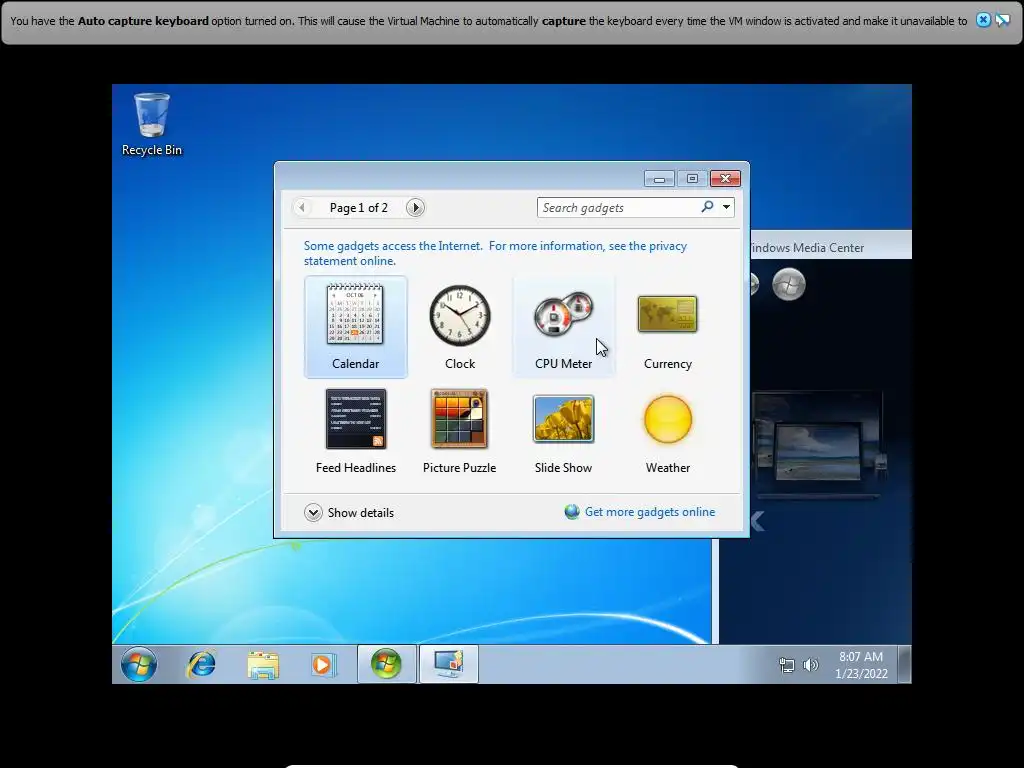The width and height of the screenshot is (1024, 768).
Task: Choose the CPU Meter gadget
Action: 564,327
